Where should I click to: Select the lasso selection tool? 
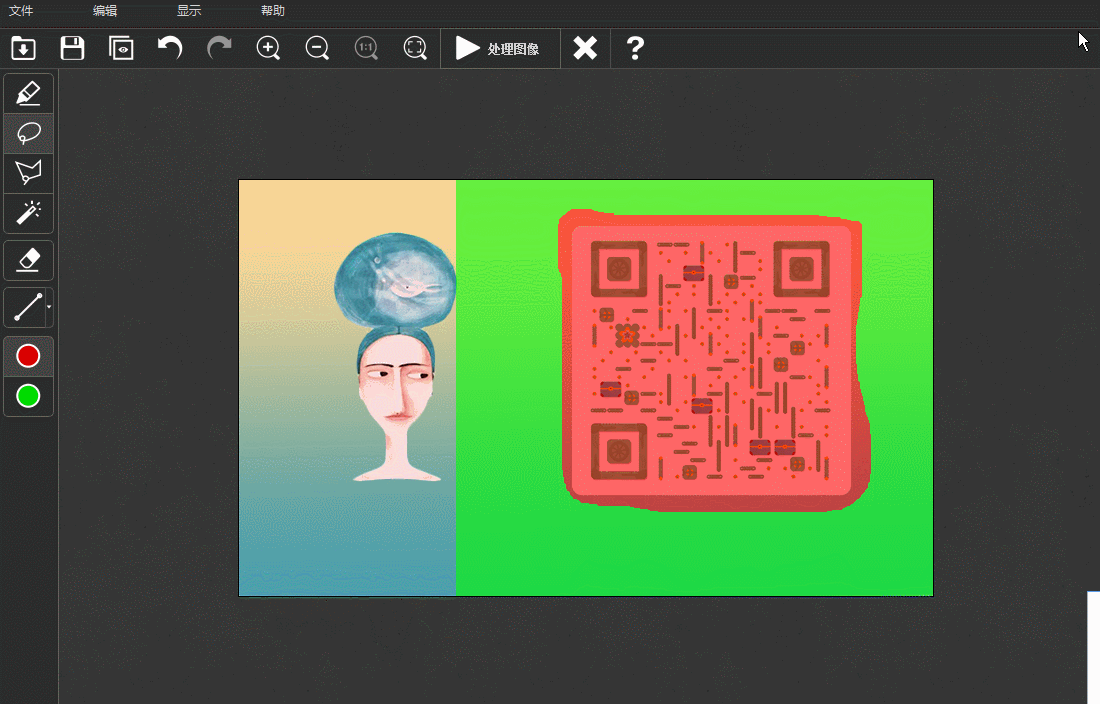click(x=29, y=133)
